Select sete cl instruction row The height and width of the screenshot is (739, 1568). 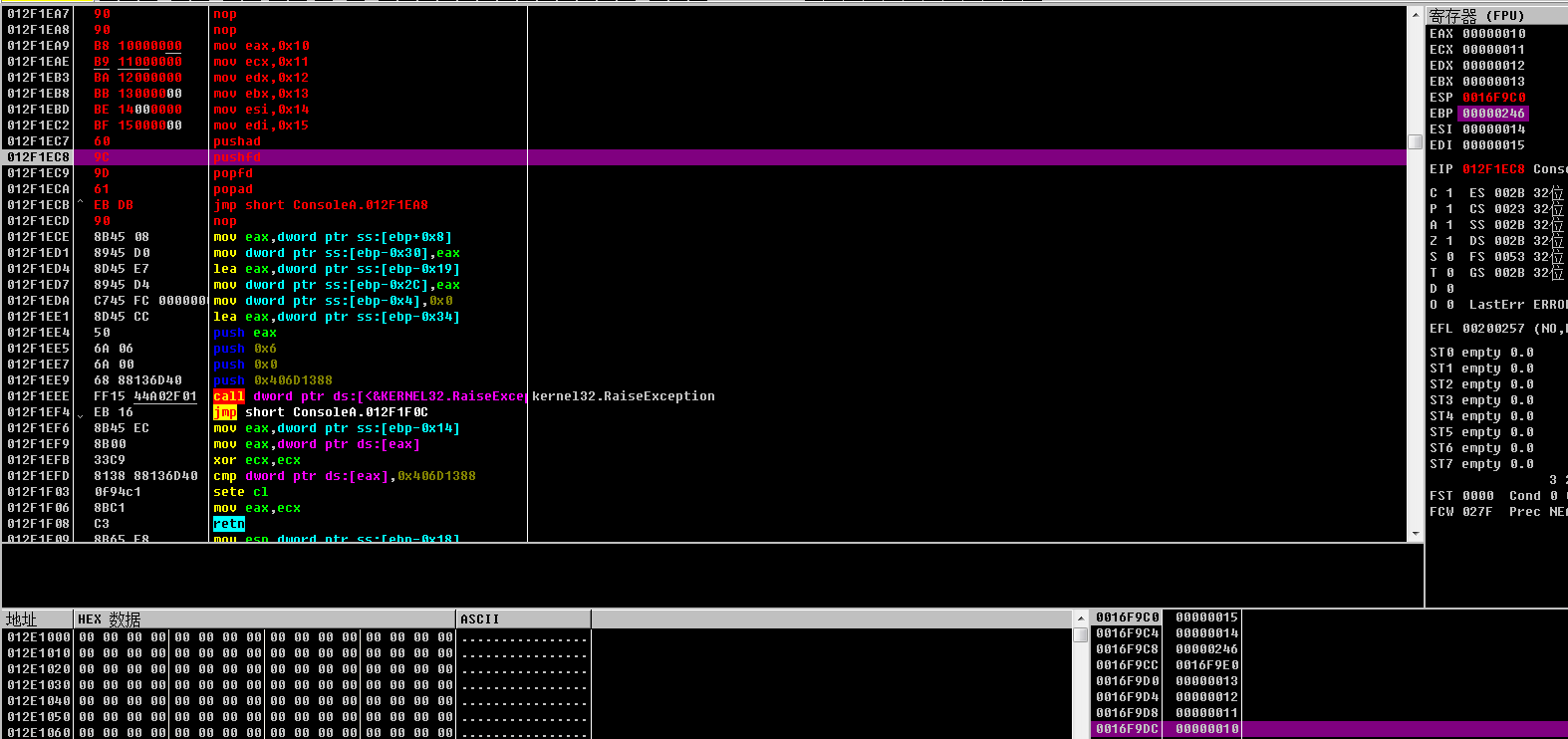click(241, 492)
